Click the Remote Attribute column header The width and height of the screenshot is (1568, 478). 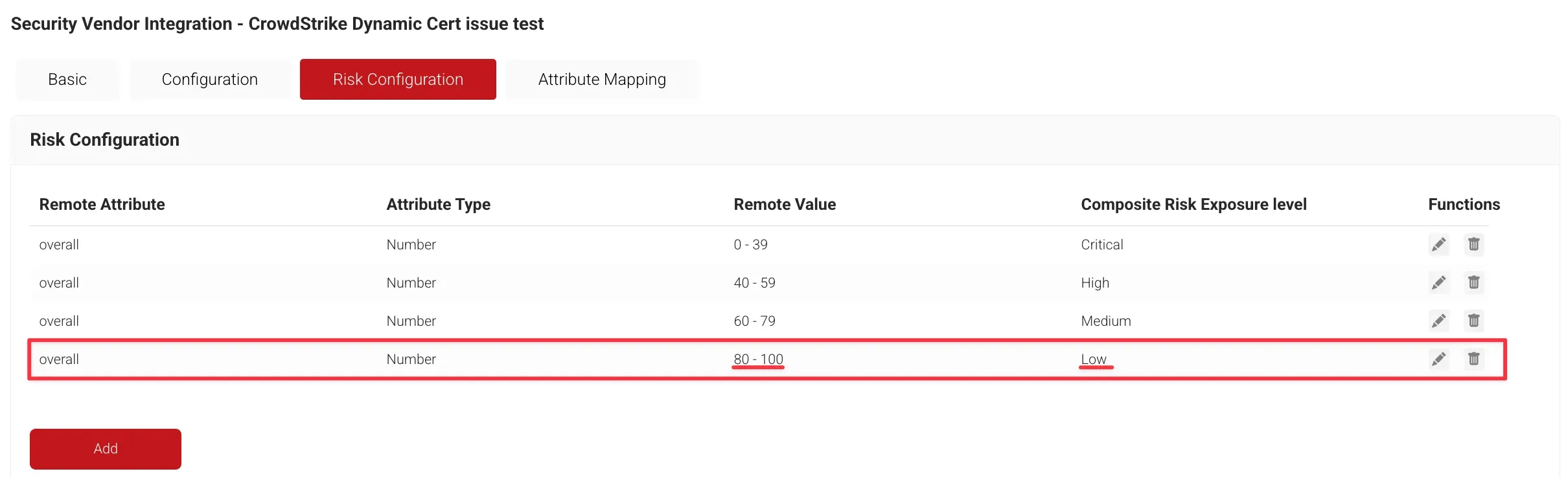tap(102, 205)
